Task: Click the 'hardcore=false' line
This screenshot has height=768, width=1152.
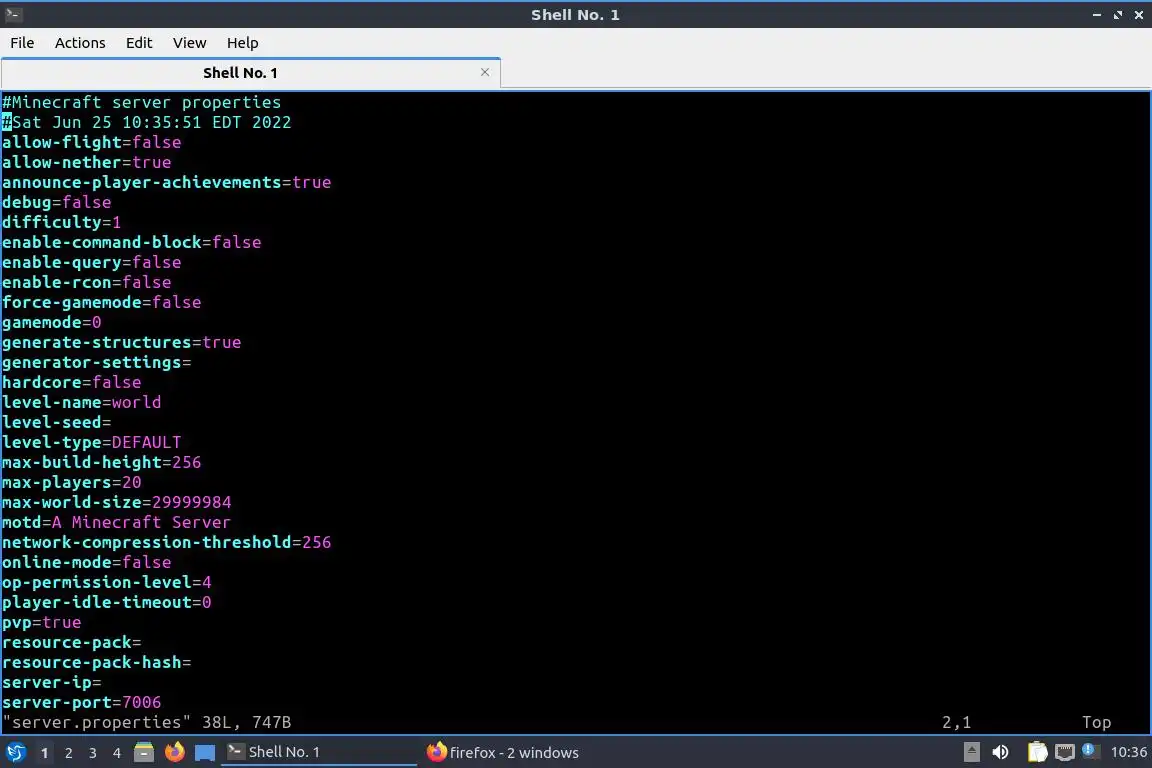Action: tap(72, 381)
